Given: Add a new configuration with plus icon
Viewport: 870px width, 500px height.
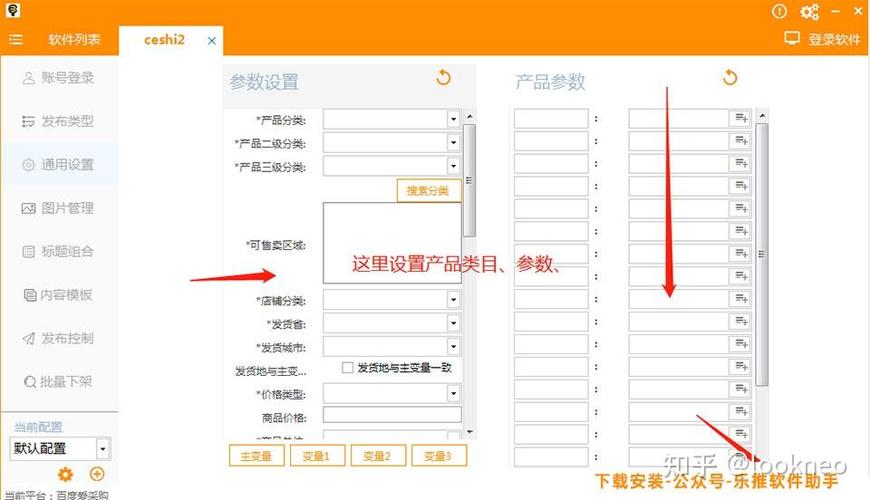Looking at the screenshot, I should [x=97, y=474].
